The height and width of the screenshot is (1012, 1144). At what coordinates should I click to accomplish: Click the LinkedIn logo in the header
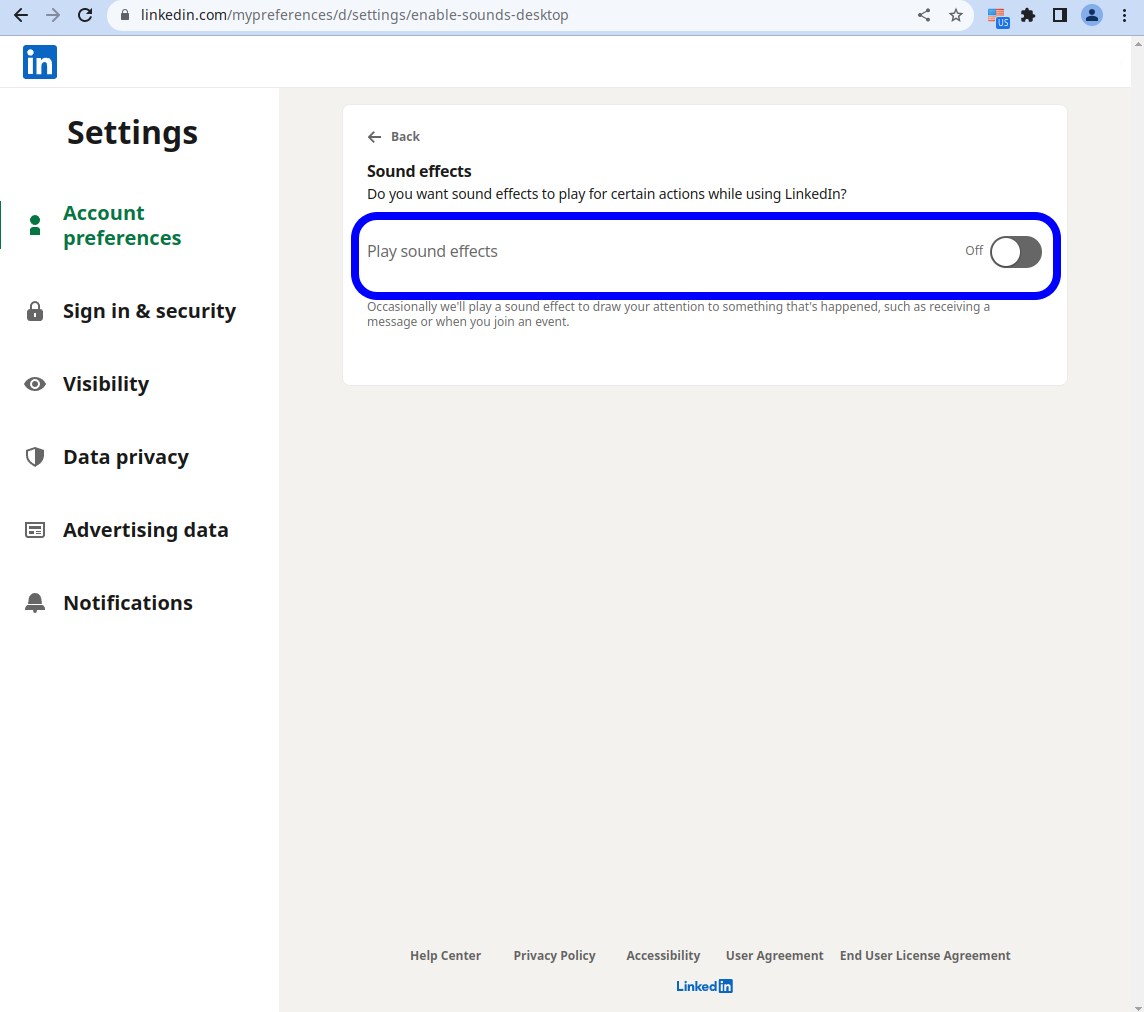(x=40, y=62)
